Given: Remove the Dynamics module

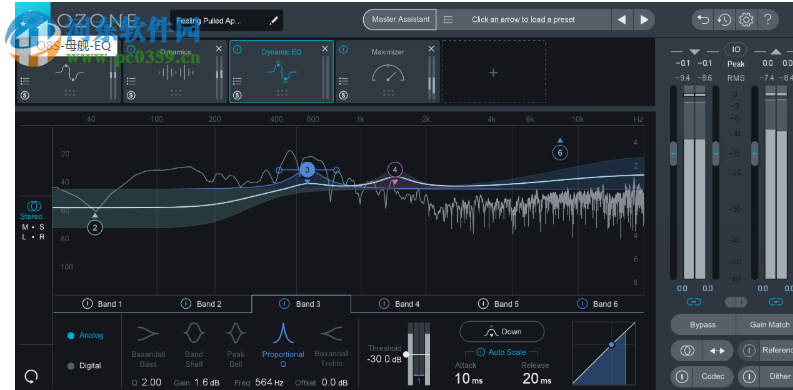Looking at the screenshot, I should pyautogui.click(x=218, y=49).
